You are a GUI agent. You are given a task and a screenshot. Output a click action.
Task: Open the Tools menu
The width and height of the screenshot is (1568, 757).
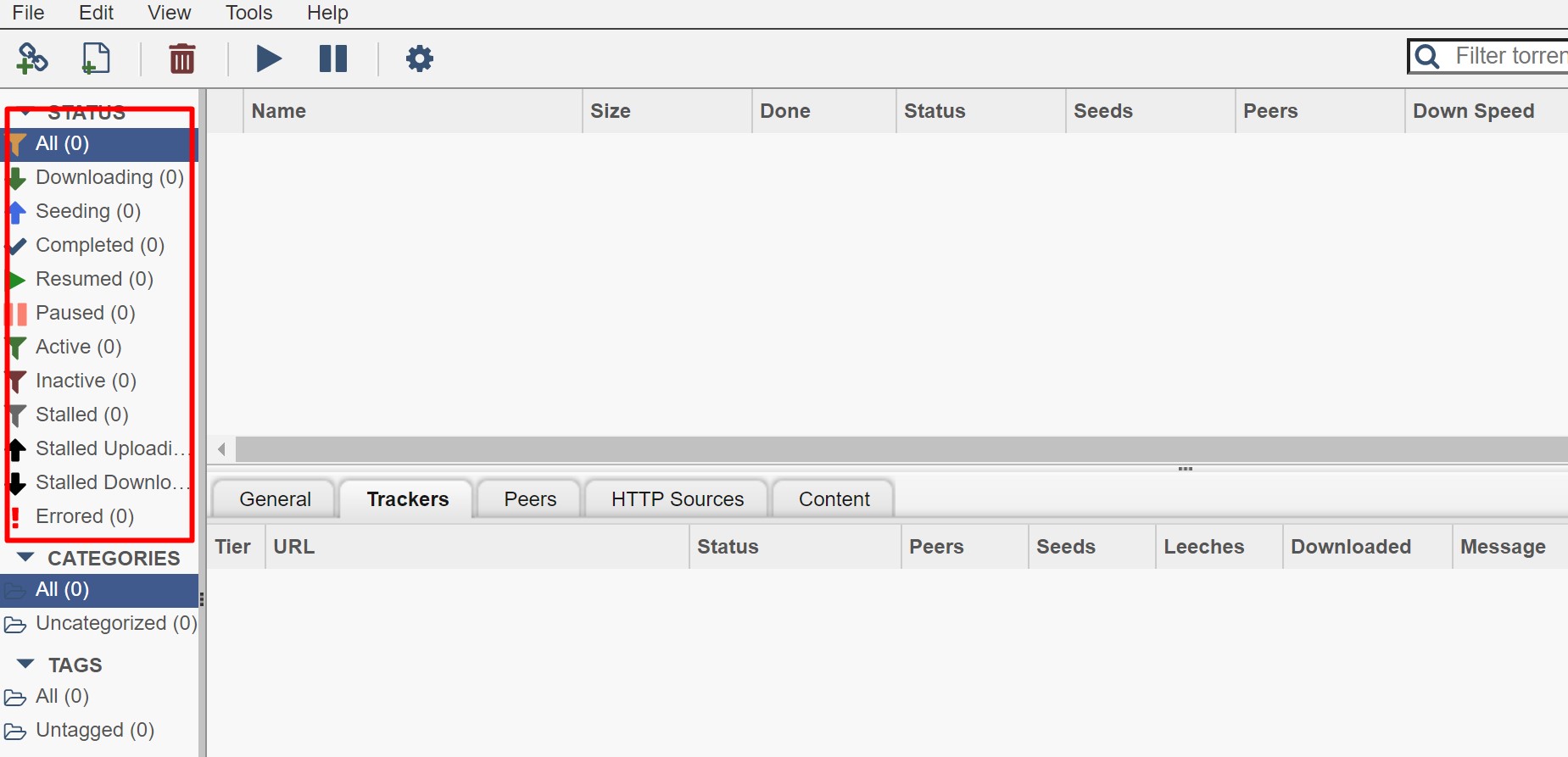[x=248, y=13]
